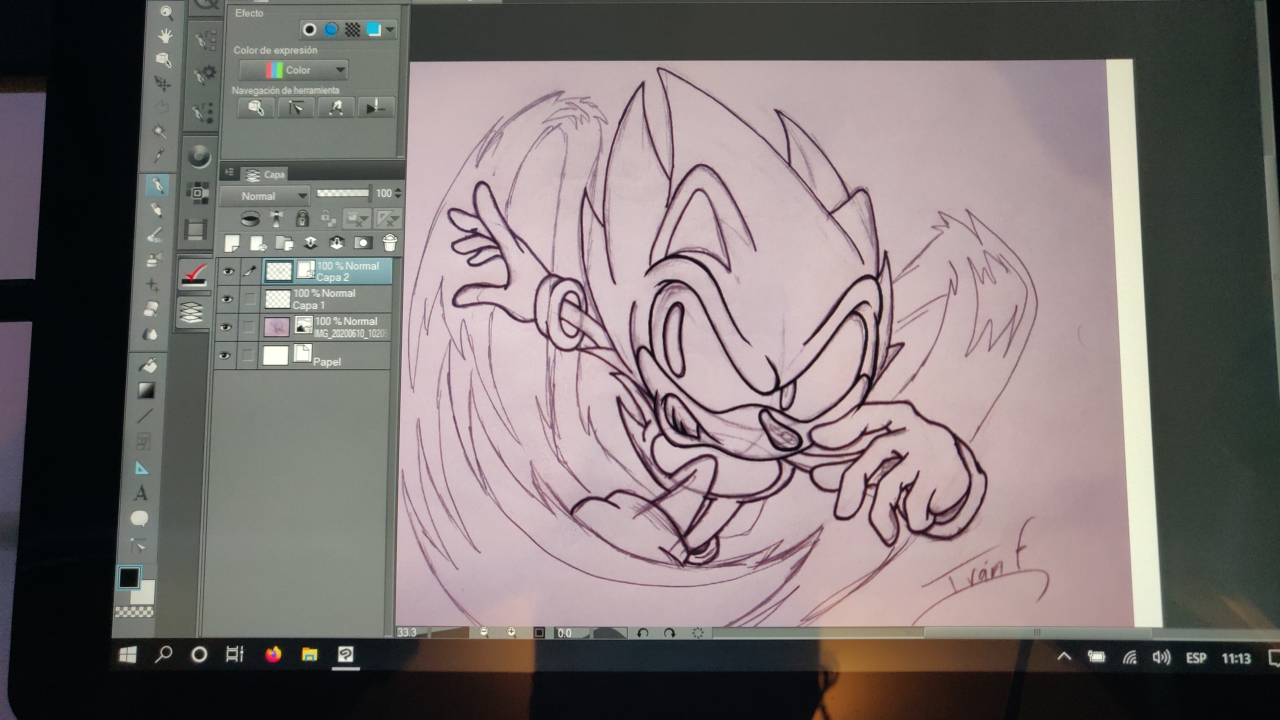Check the box beside Capa 1 eye

pyautogui.click(x=249, y=299)
